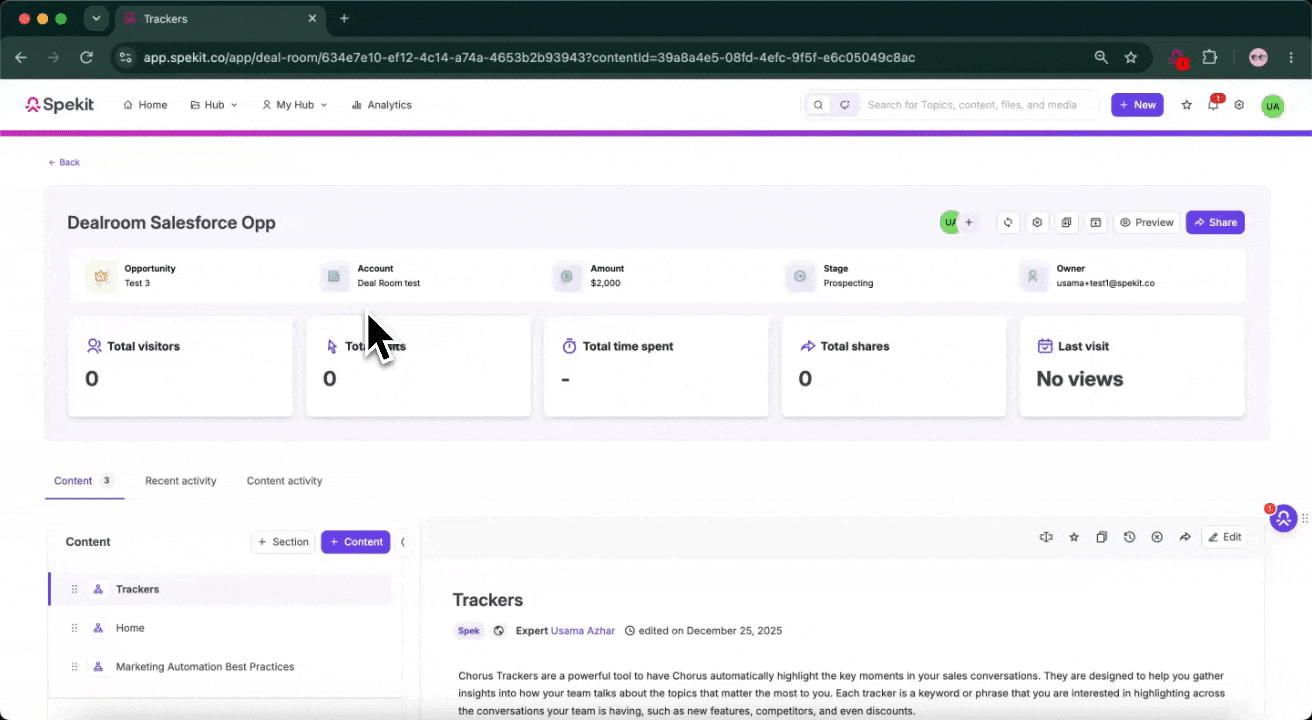
Task: Add a collaborator with the plus icon
Action: (x=969, y=222)
